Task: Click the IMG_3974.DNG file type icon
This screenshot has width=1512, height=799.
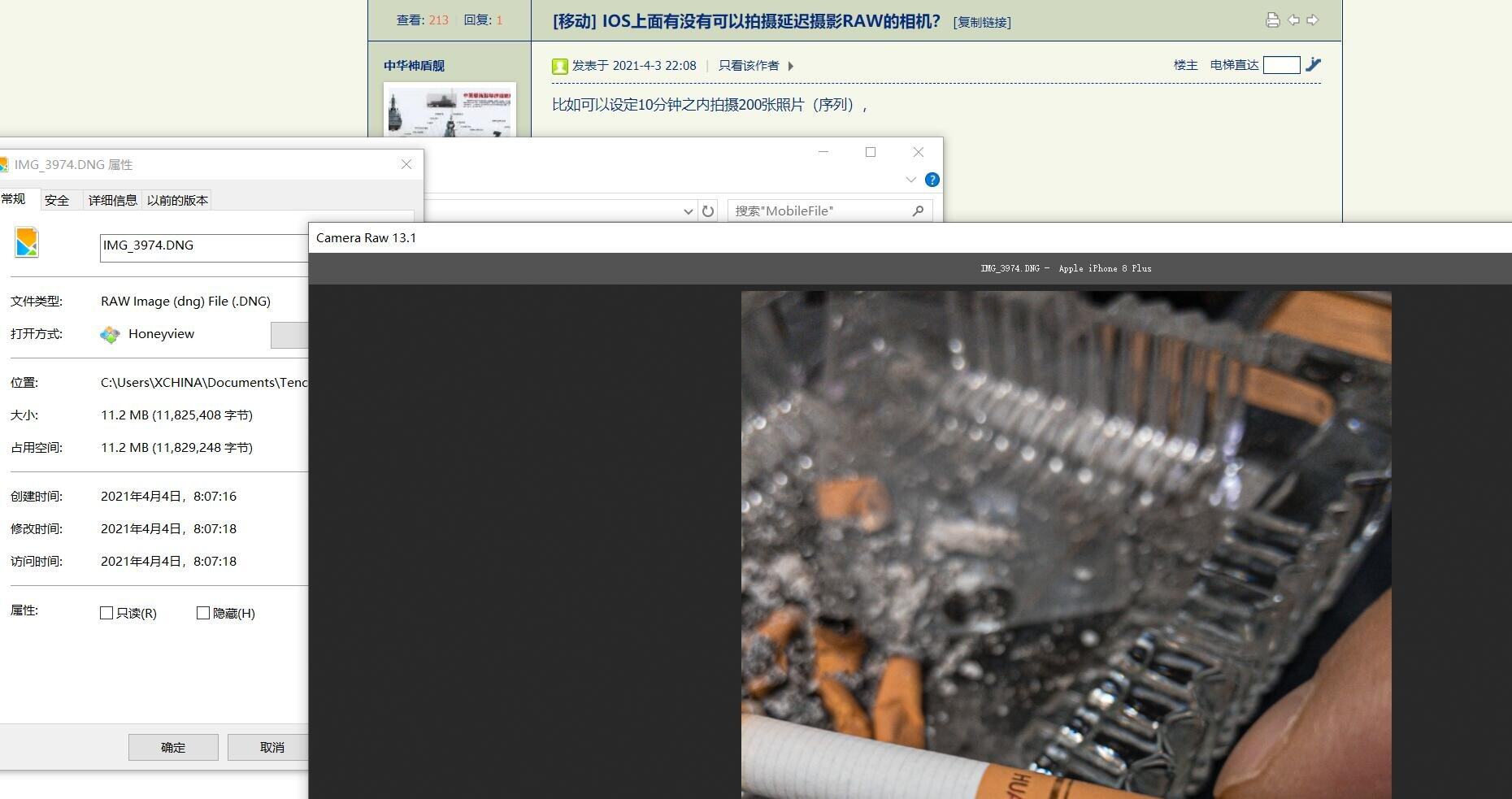Action: pos(27,243)
